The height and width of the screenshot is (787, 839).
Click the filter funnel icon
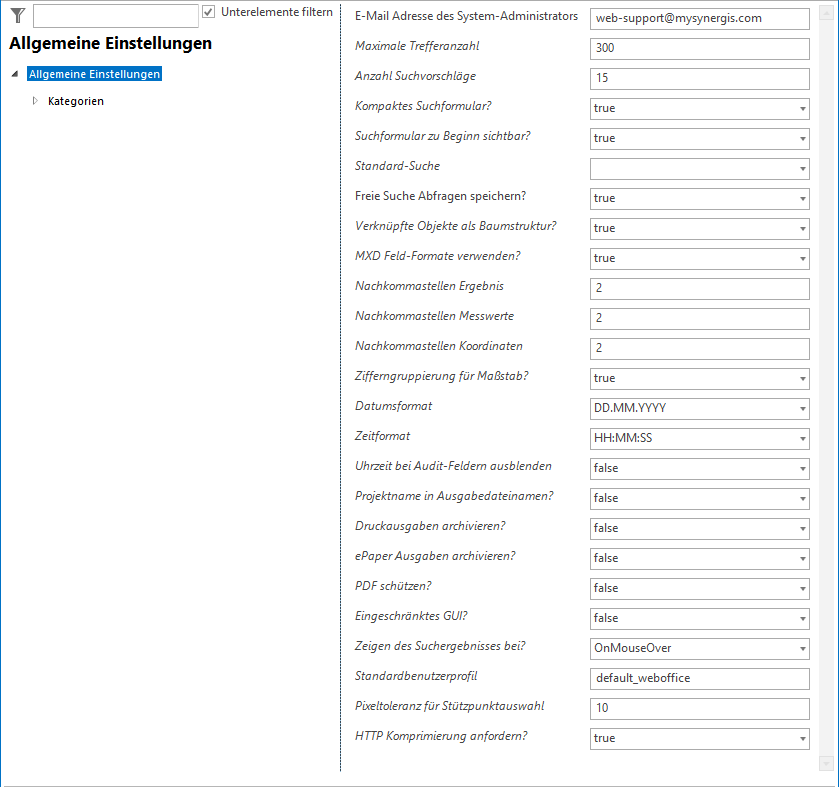[17, 15]
